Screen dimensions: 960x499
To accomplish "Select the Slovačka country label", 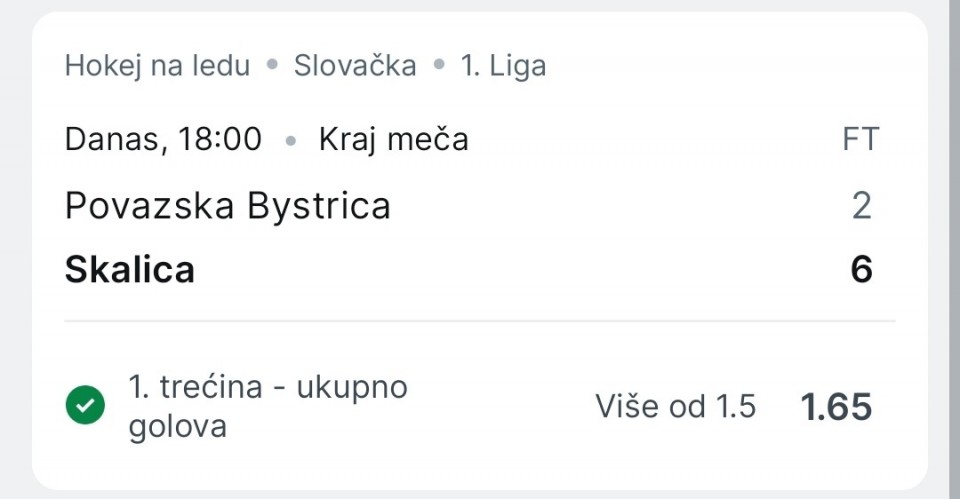I will pos(354,66).
